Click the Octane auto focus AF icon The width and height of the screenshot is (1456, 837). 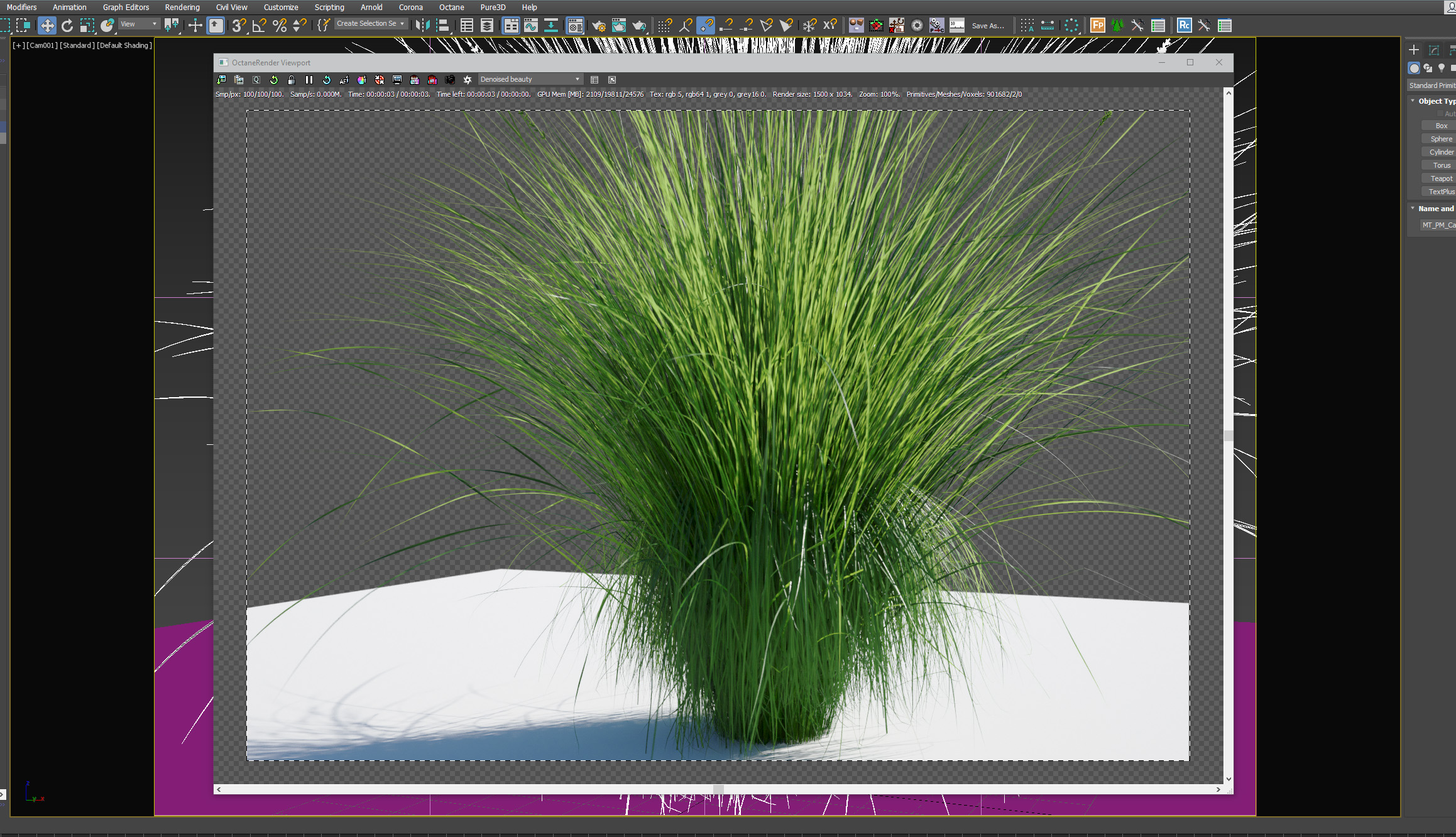coord(344,80)
